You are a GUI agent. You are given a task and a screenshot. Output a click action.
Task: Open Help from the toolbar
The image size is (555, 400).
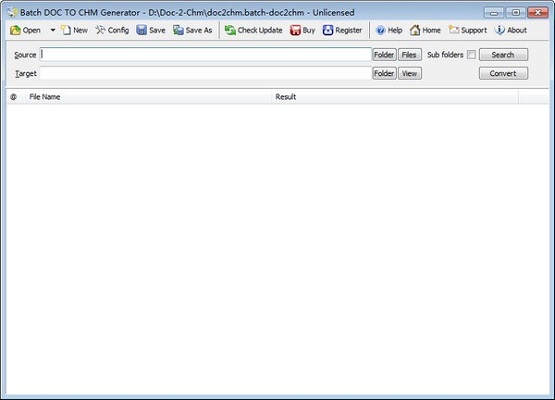tap(389, 30)
